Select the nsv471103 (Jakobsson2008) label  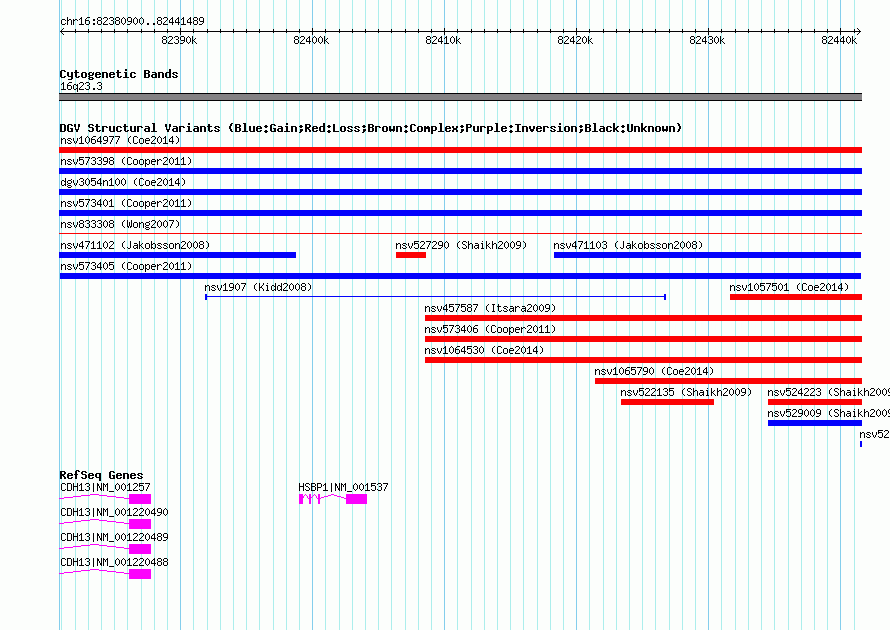click(628, 245)
